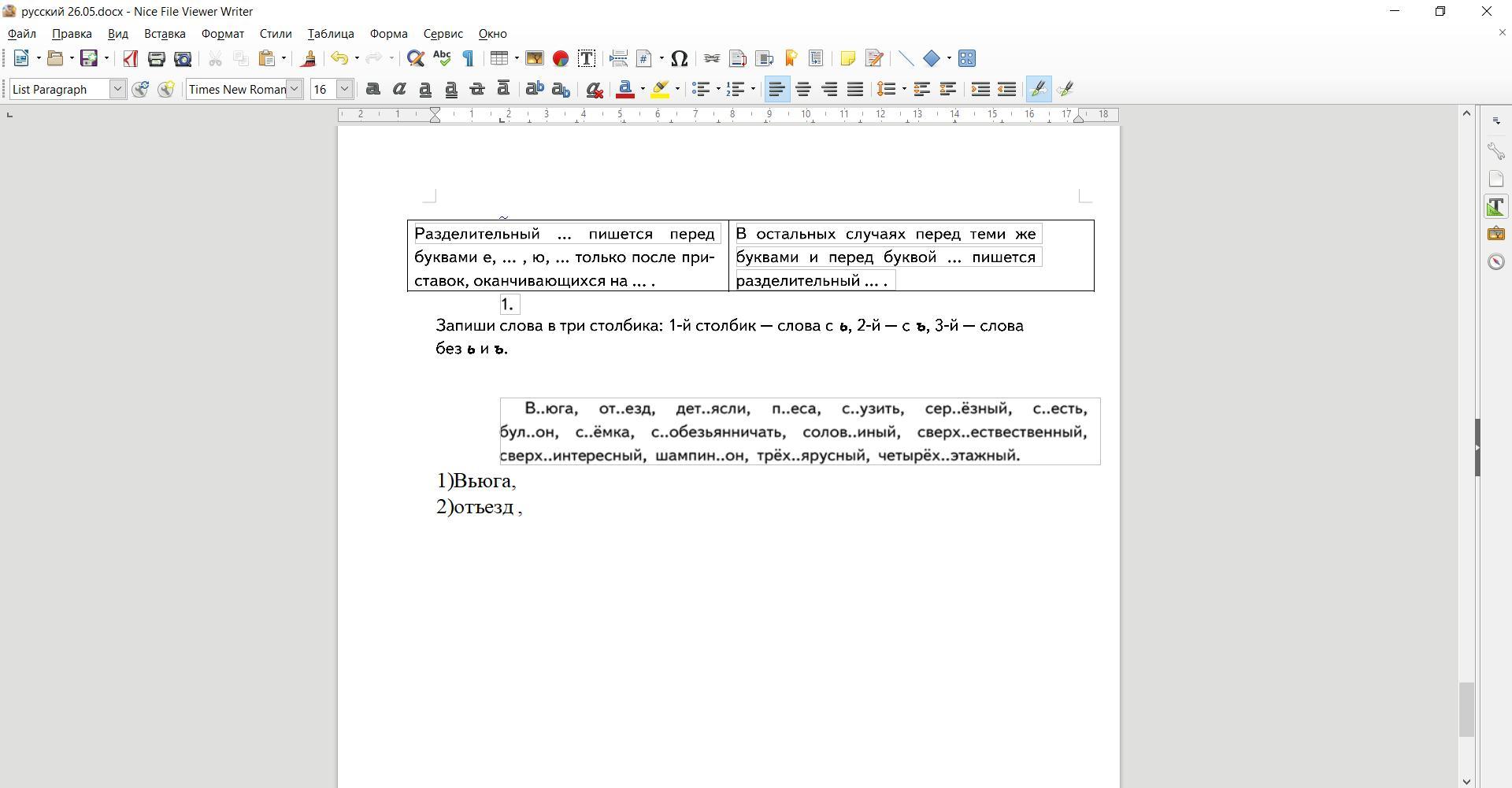Image resolution: width=1512 pixels, height=788 pixels.
Task: Open the Вставка menu
Action: (x=165, y=34)
